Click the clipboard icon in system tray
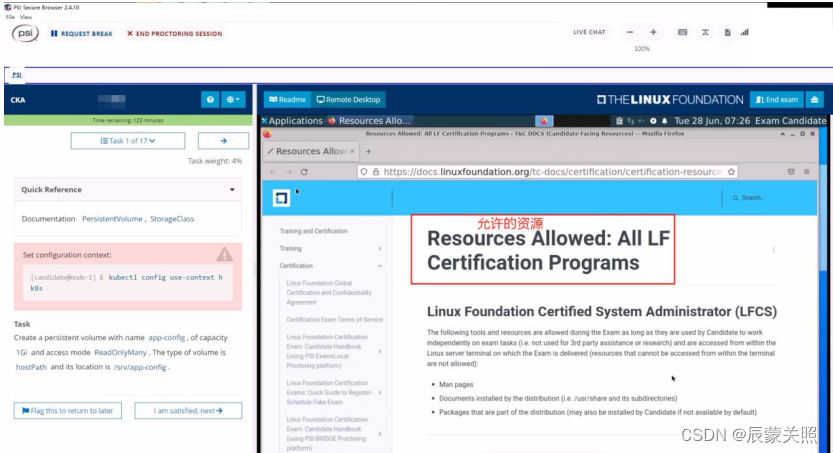 619,121
